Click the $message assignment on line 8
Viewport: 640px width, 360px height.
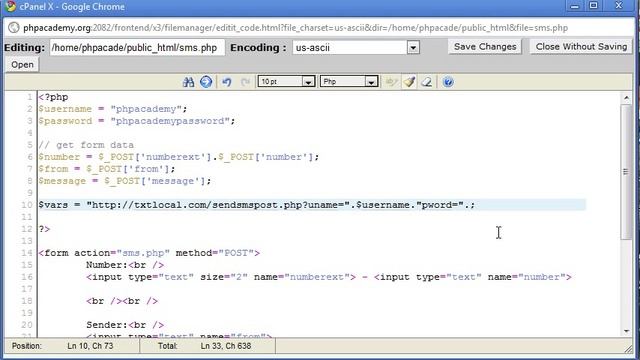click(x=124, y=181)
